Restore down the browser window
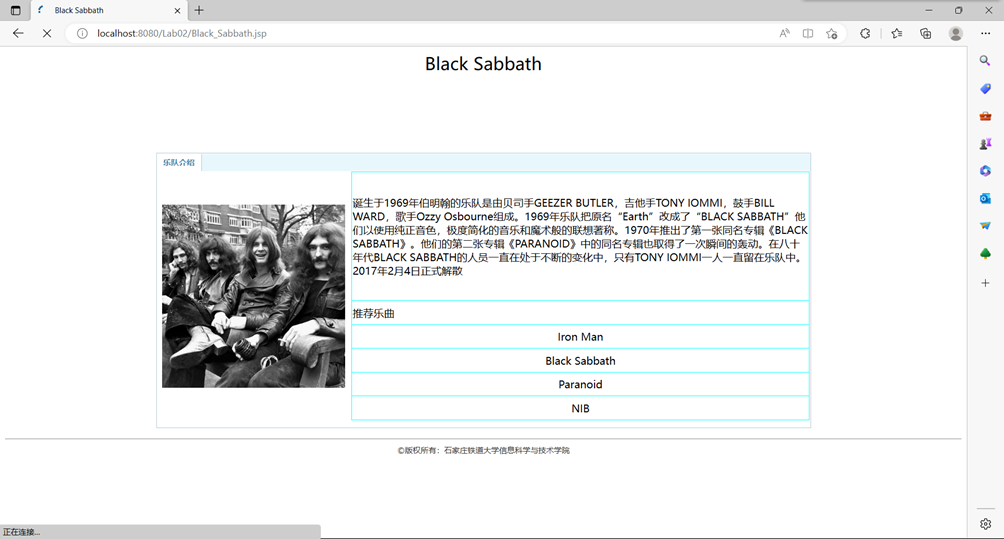The width and height of the screenshot is (1004, 539). (x=959, y=10)
